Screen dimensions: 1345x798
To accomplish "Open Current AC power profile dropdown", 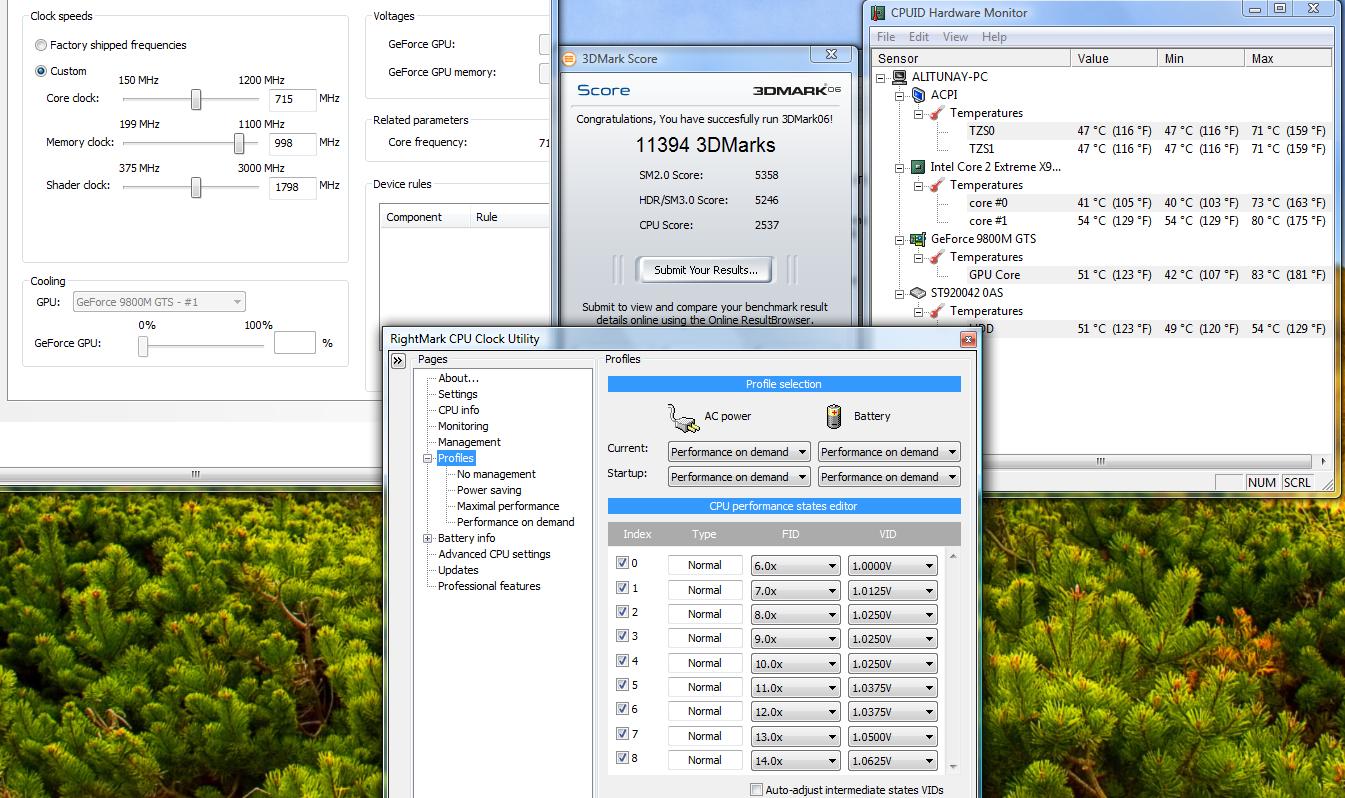I will tap(739, 452).
